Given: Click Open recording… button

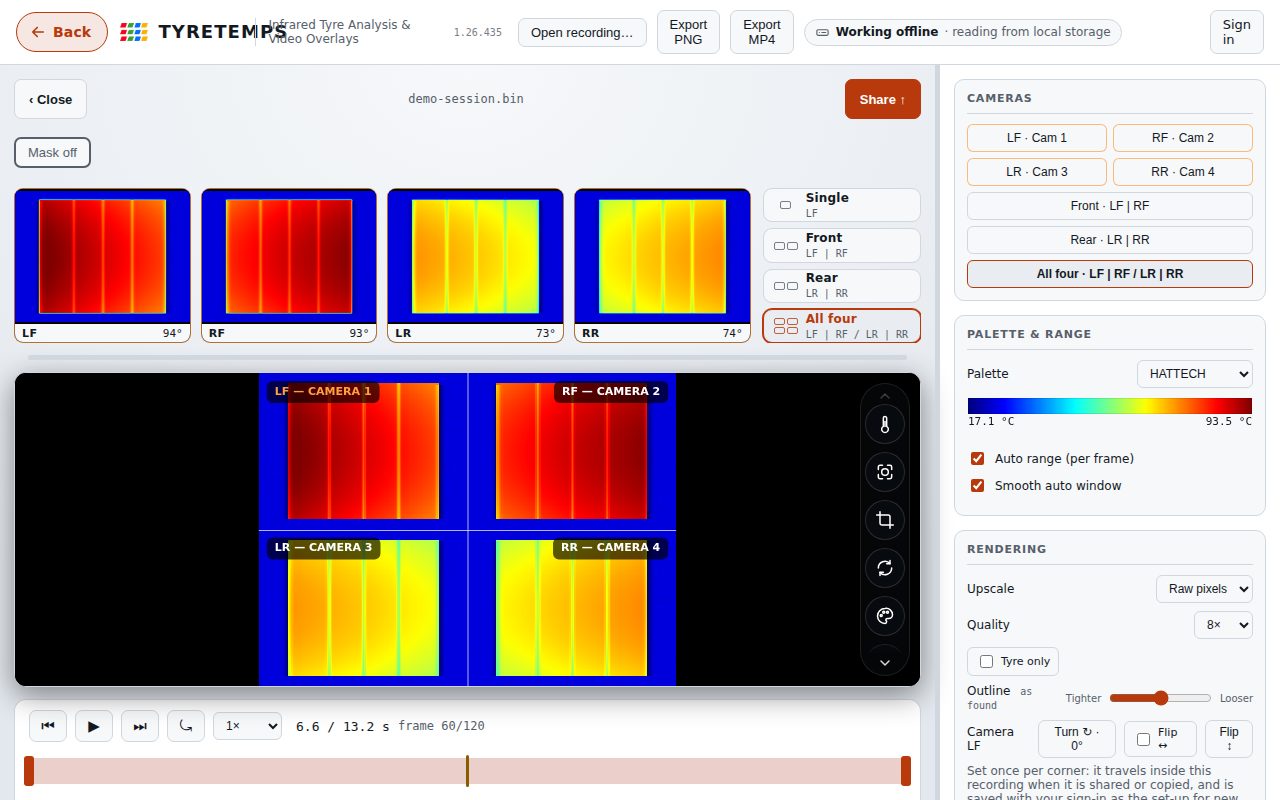Looking at the screenshot, I should point(582,32).
